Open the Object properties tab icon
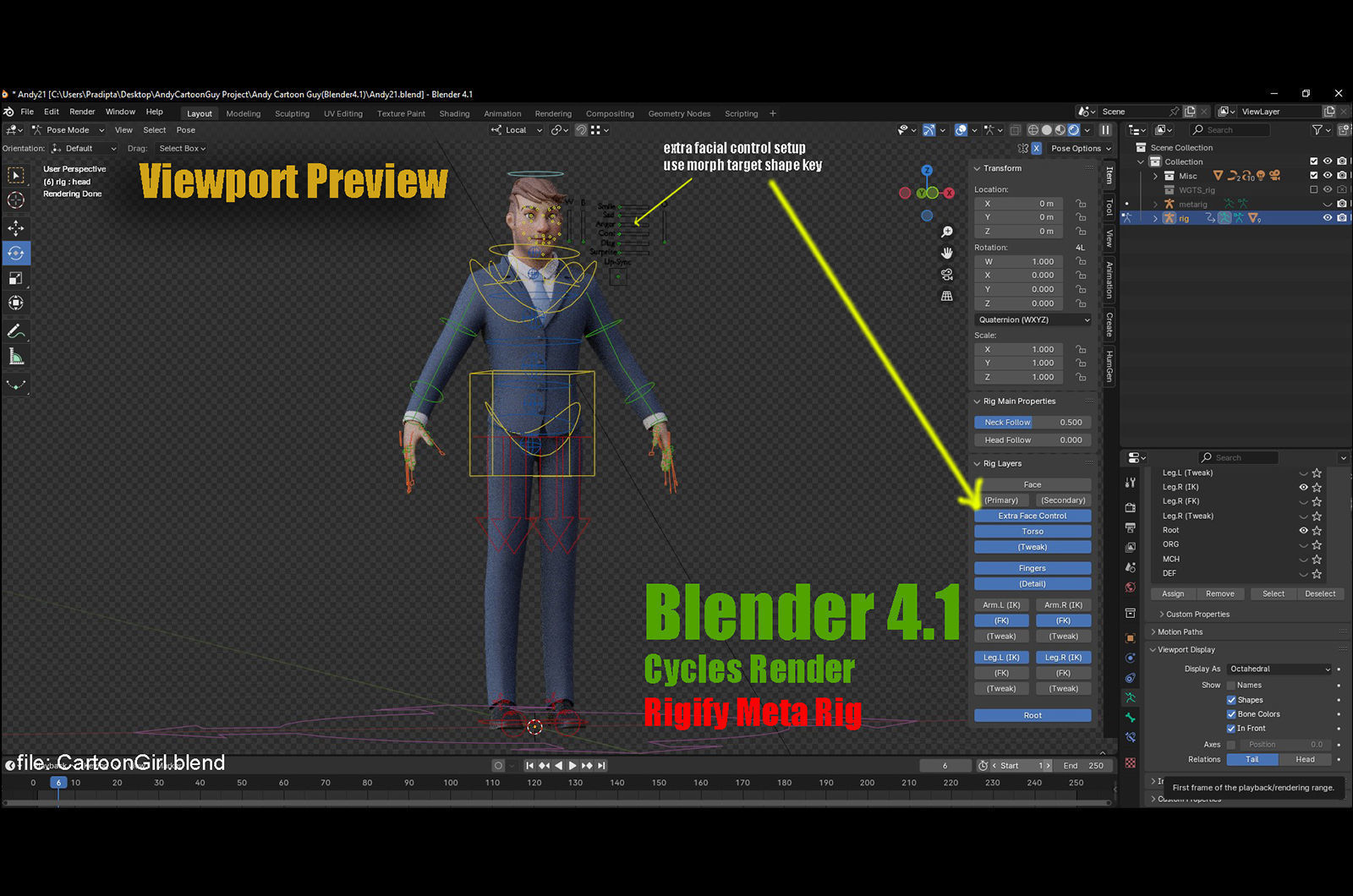This screenshot has height=896, width=1353. (1131, 637)
